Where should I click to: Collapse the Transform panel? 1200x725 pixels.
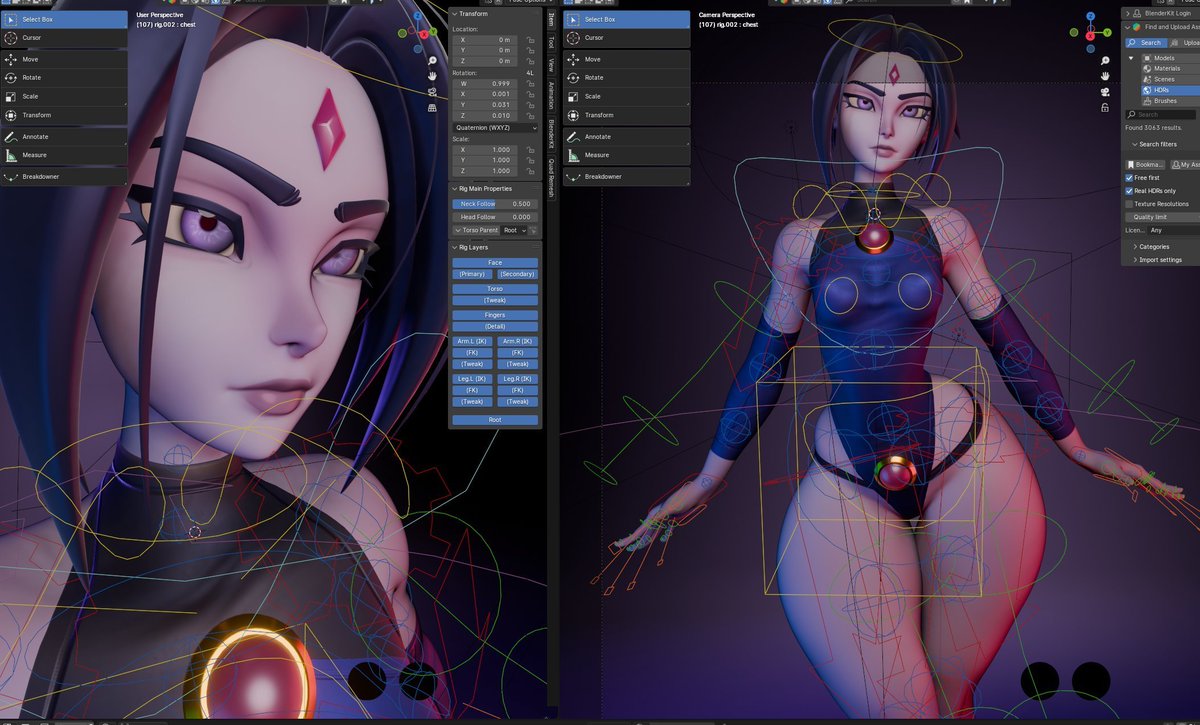click(x=453, y=14)
